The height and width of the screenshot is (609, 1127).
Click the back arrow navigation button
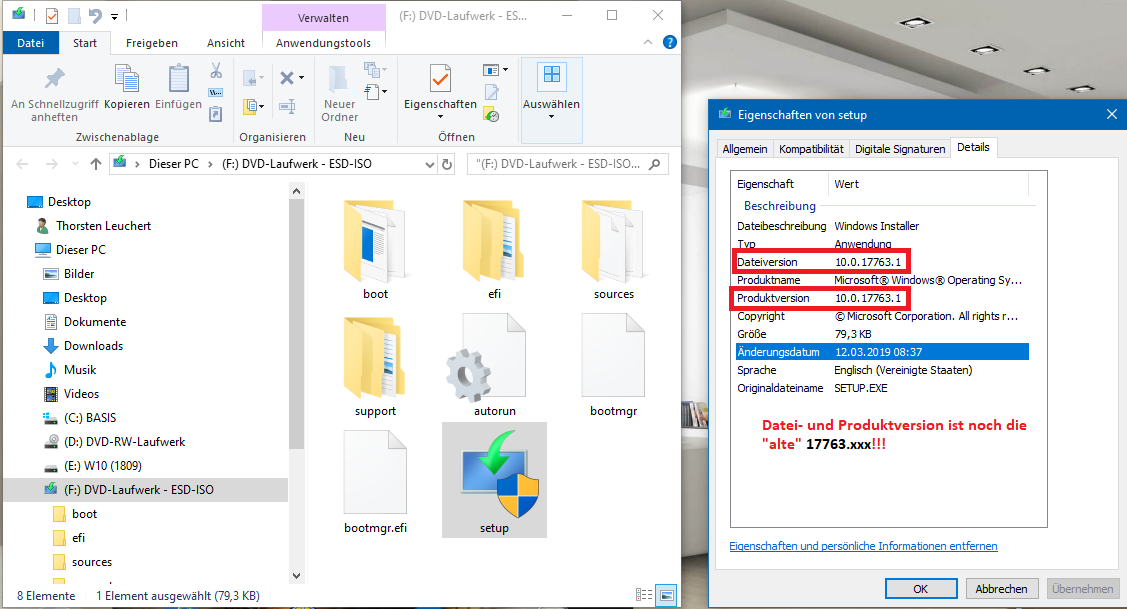(x=22, y=164)
